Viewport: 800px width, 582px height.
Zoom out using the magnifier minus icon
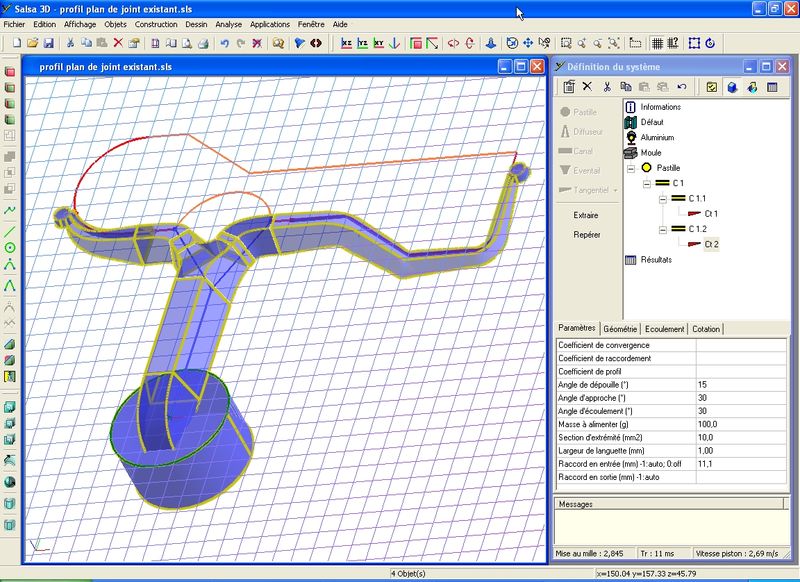597,43
